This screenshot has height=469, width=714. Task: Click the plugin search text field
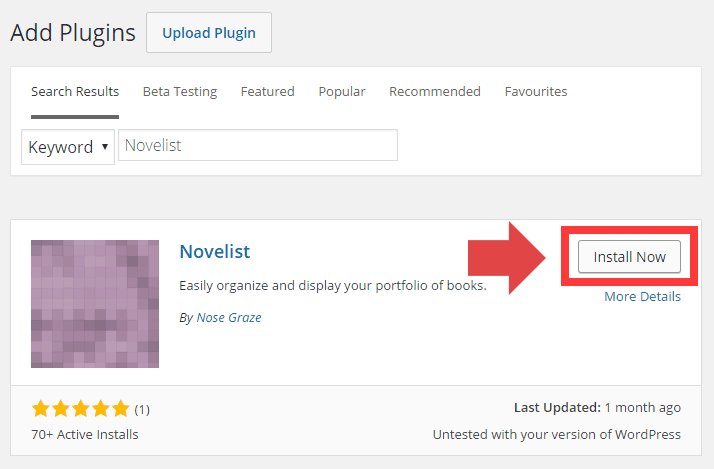coord(258,146)
